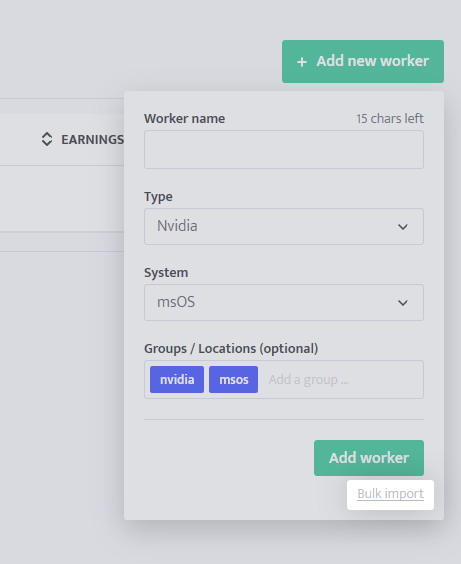Click the horizontal divider above Add worker
The height and width of the screenshot is (564, 461).
click(284, 419)
